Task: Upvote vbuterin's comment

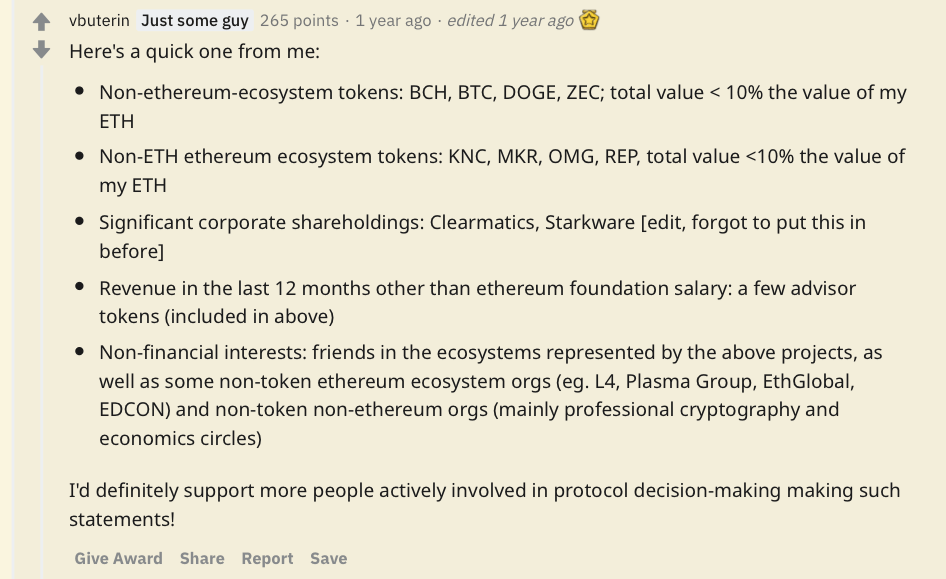Action: pos(41,21)
